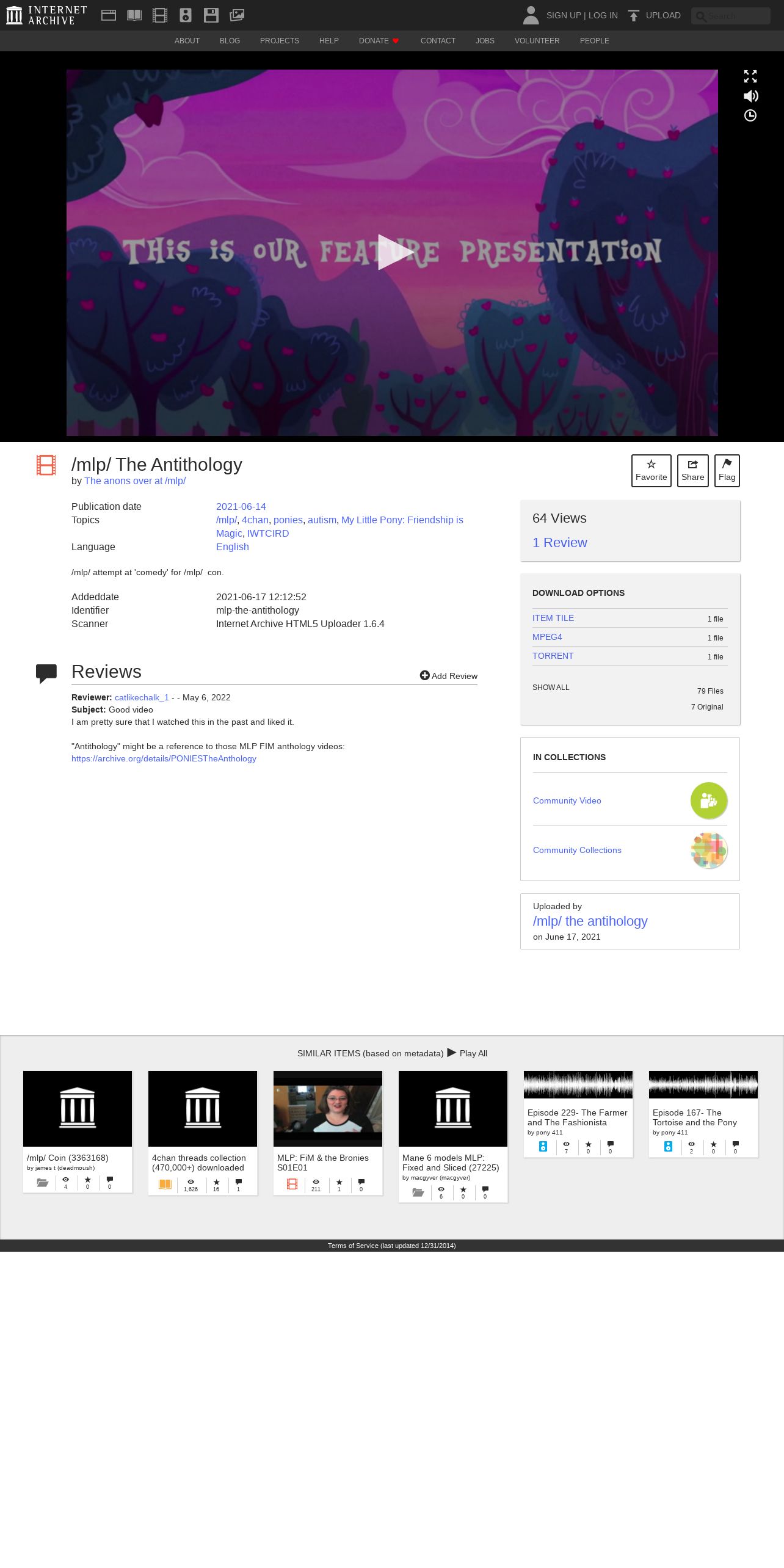The image size is (784, 1568).
Task: Click the LOG IN link
Action: pos(603,15)
